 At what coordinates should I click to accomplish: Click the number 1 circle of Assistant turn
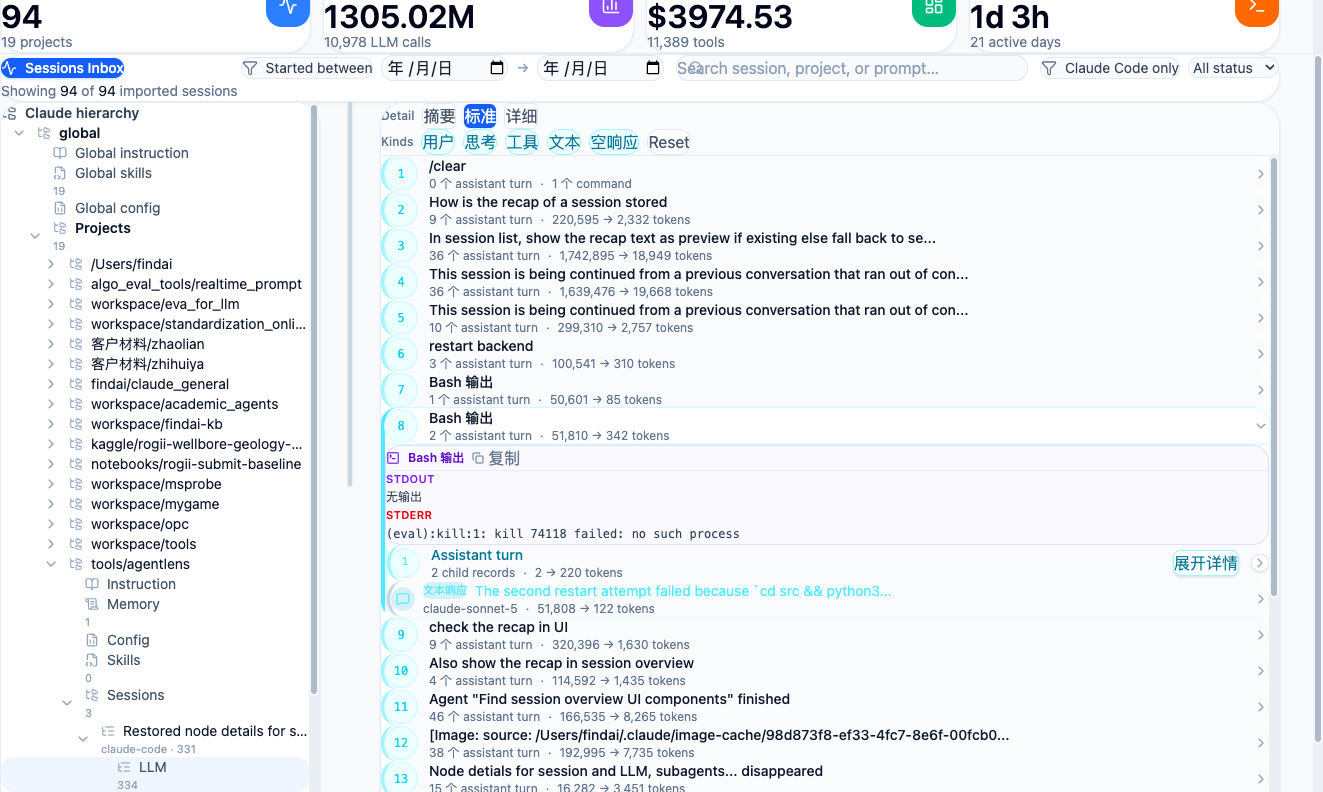pyautogui.click(x=405, y=563)
